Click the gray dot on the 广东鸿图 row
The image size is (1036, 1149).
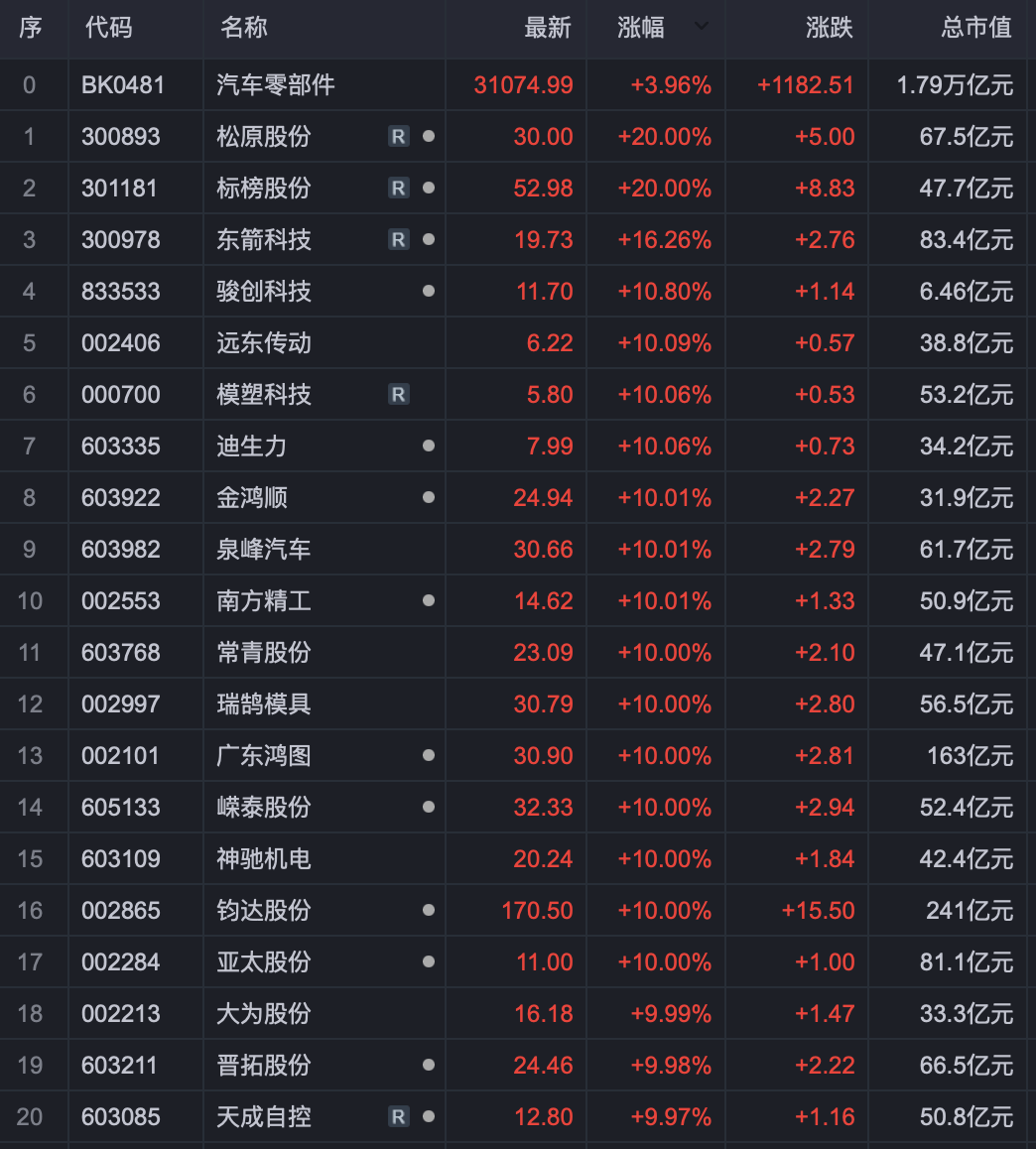click(x=429, y=756)
